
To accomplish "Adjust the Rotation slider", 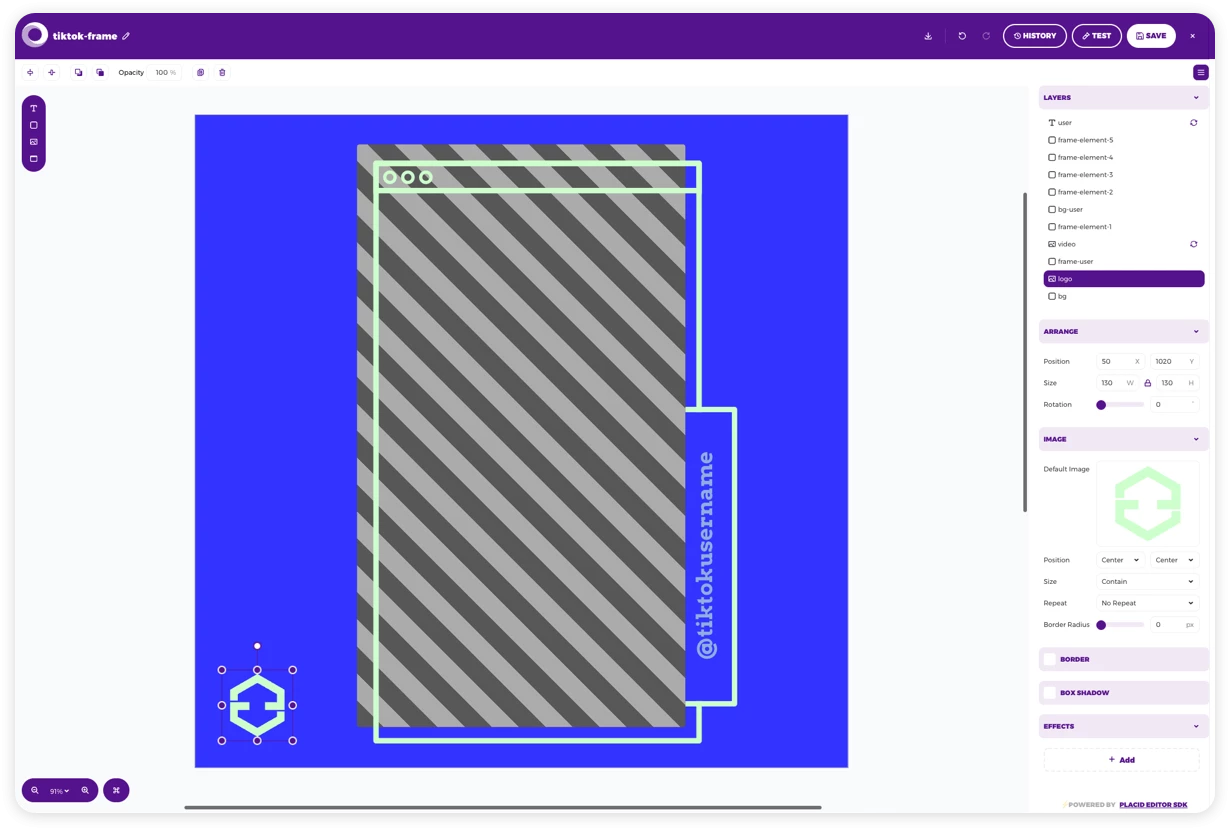I will coord(1120,405).
